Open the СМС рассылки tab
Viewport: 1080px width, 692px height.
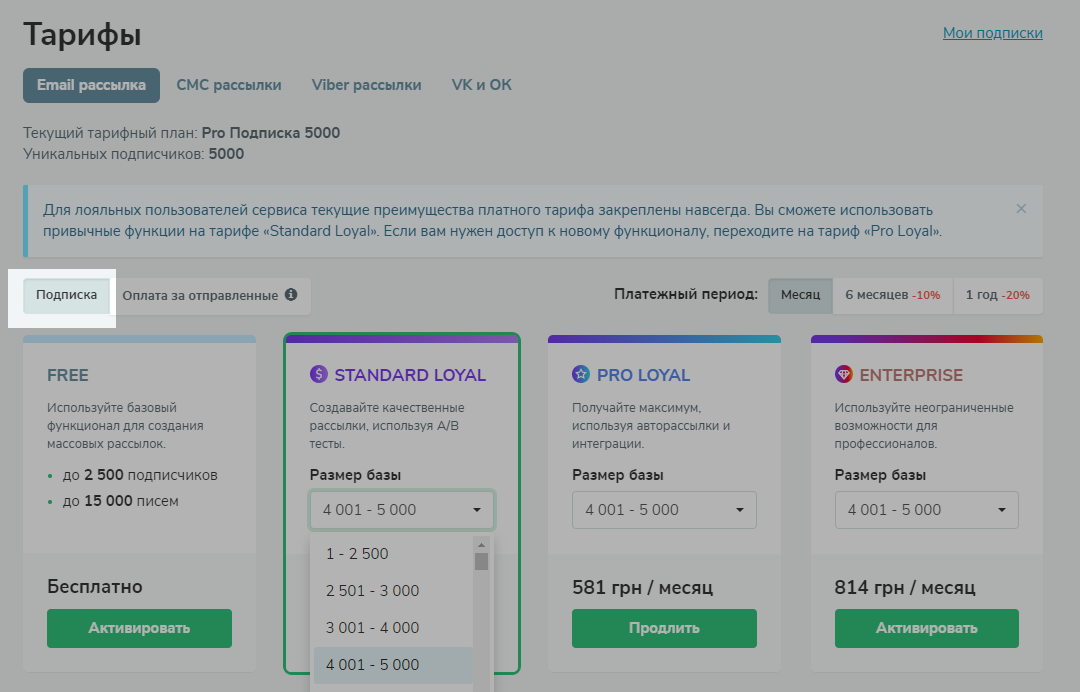coord(229,85)
